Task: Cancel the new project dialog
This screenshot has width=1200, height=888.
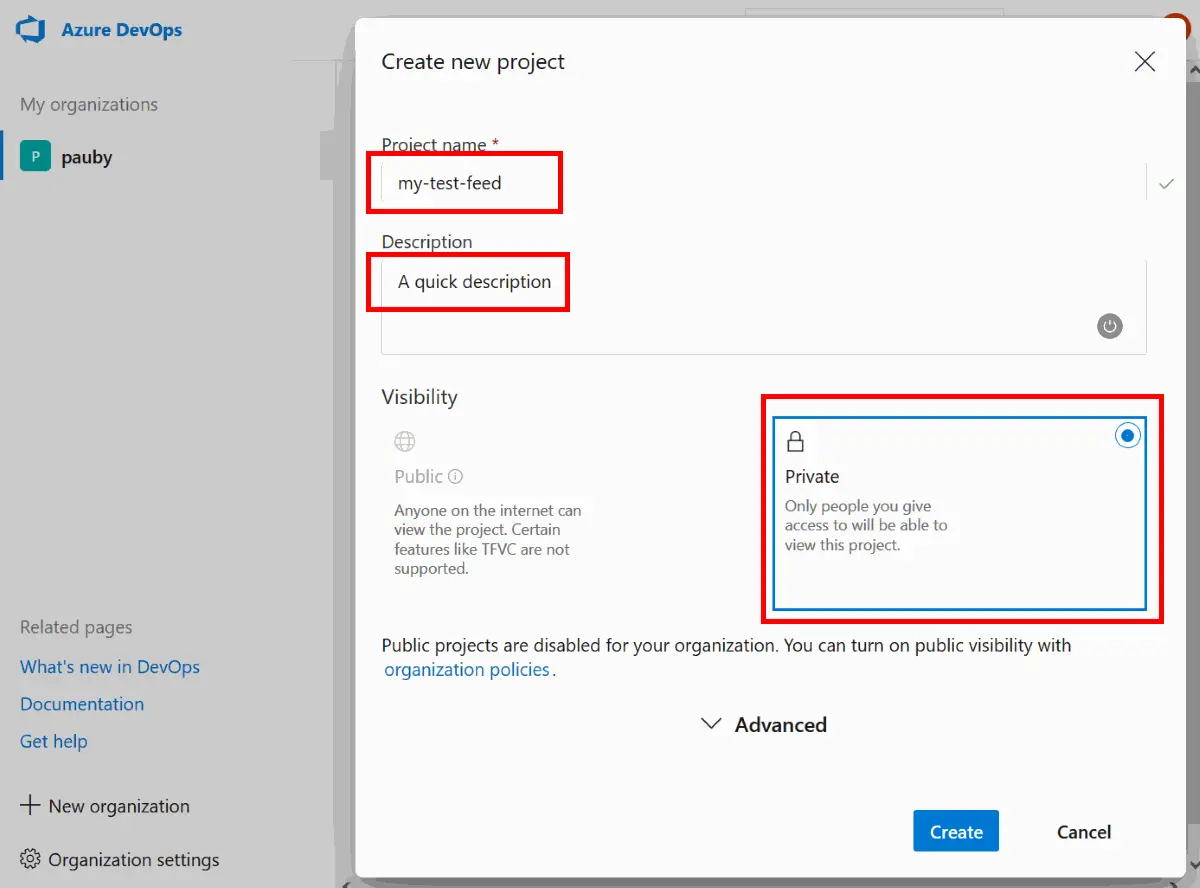Action: pyautogui.click(x=1084, y=831)
